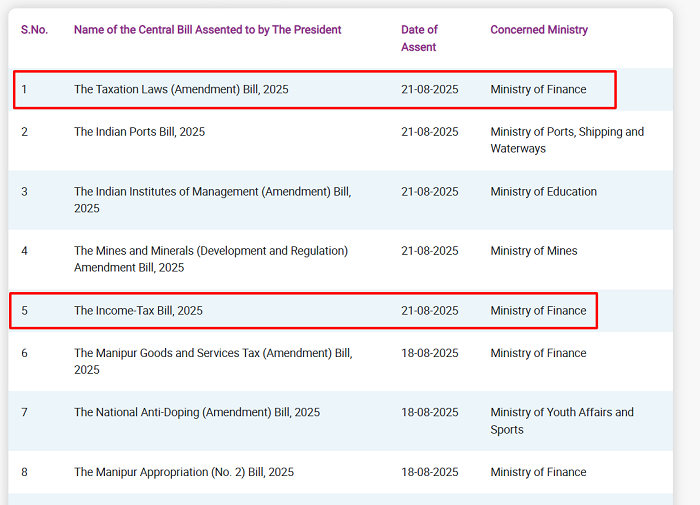Select the Ministry of Education cell
Viewport: 700px width, 505px height.
543,192
